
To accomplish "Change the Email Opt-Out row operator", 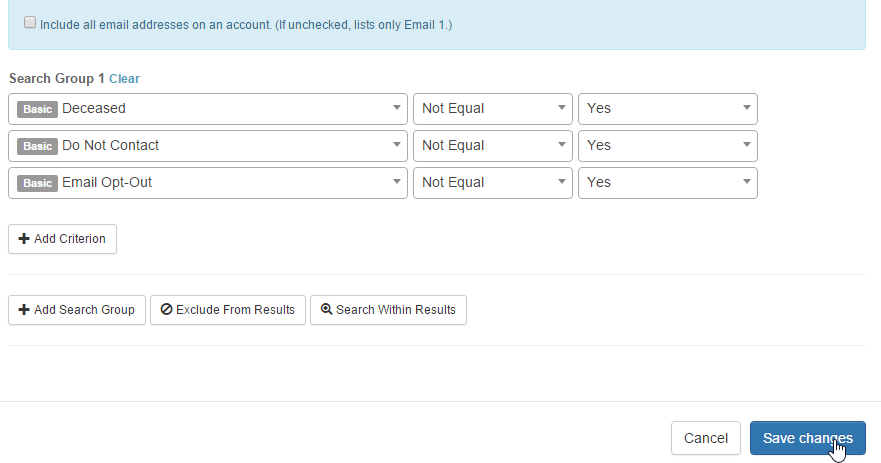I will point(493,183).
